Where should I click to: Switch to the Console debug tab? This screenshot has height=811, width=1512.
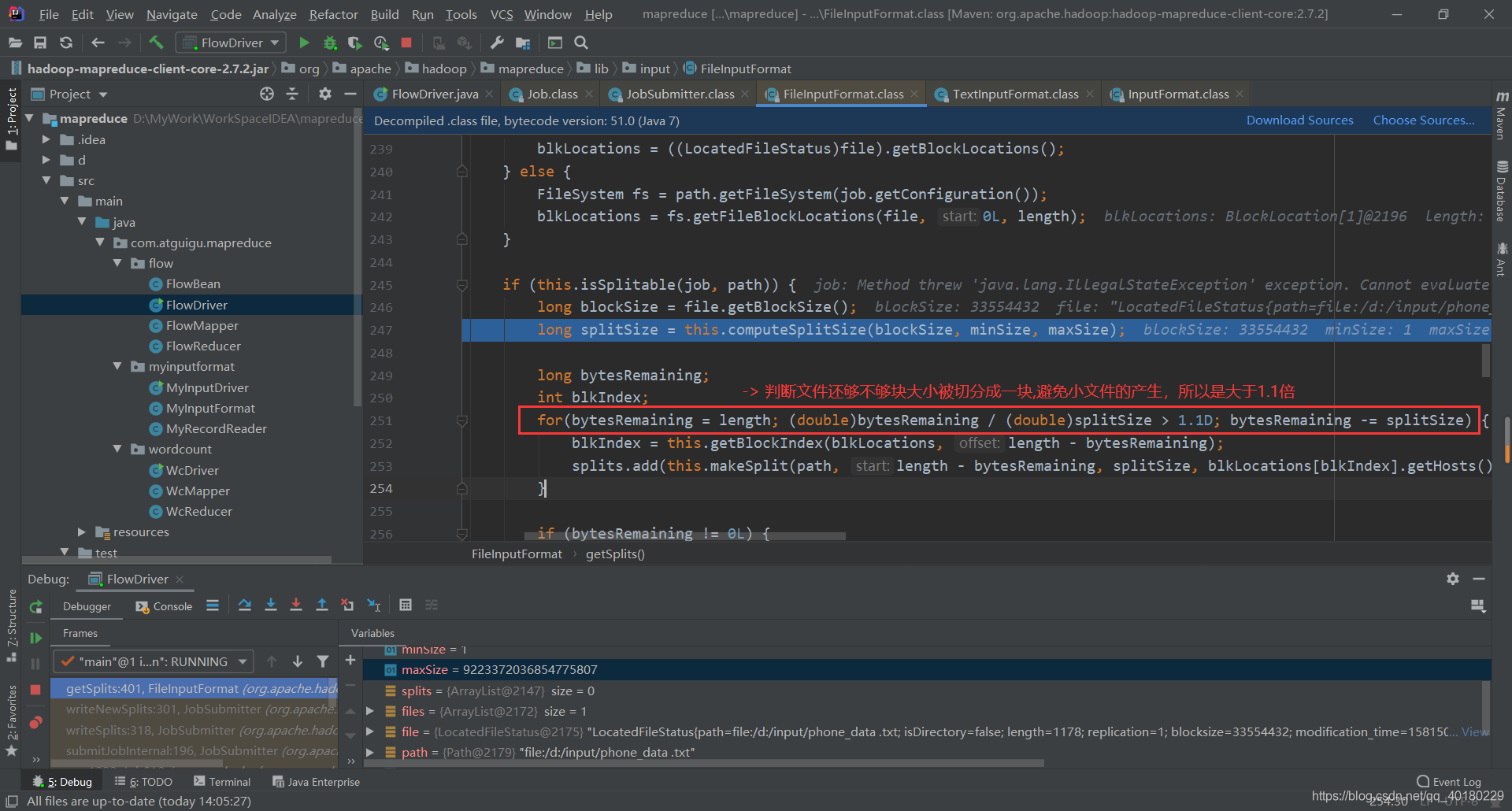[164, 606]
